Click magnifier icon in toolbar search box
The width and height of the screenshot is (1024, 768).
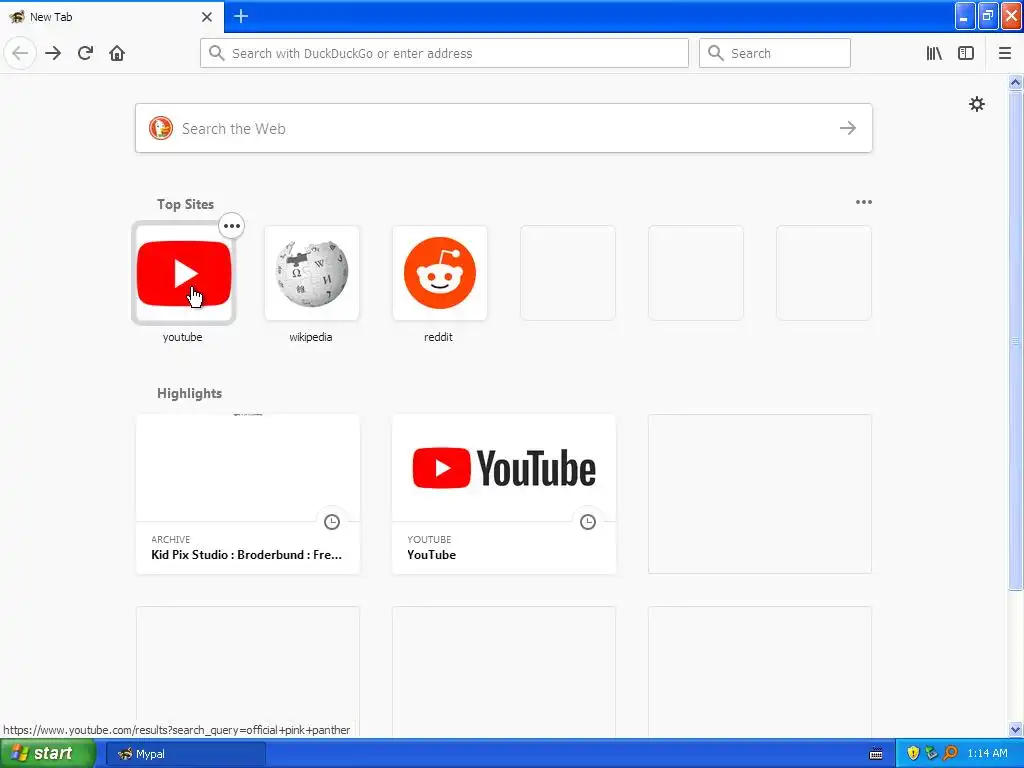pyautogui.click(x=716, y=53)
